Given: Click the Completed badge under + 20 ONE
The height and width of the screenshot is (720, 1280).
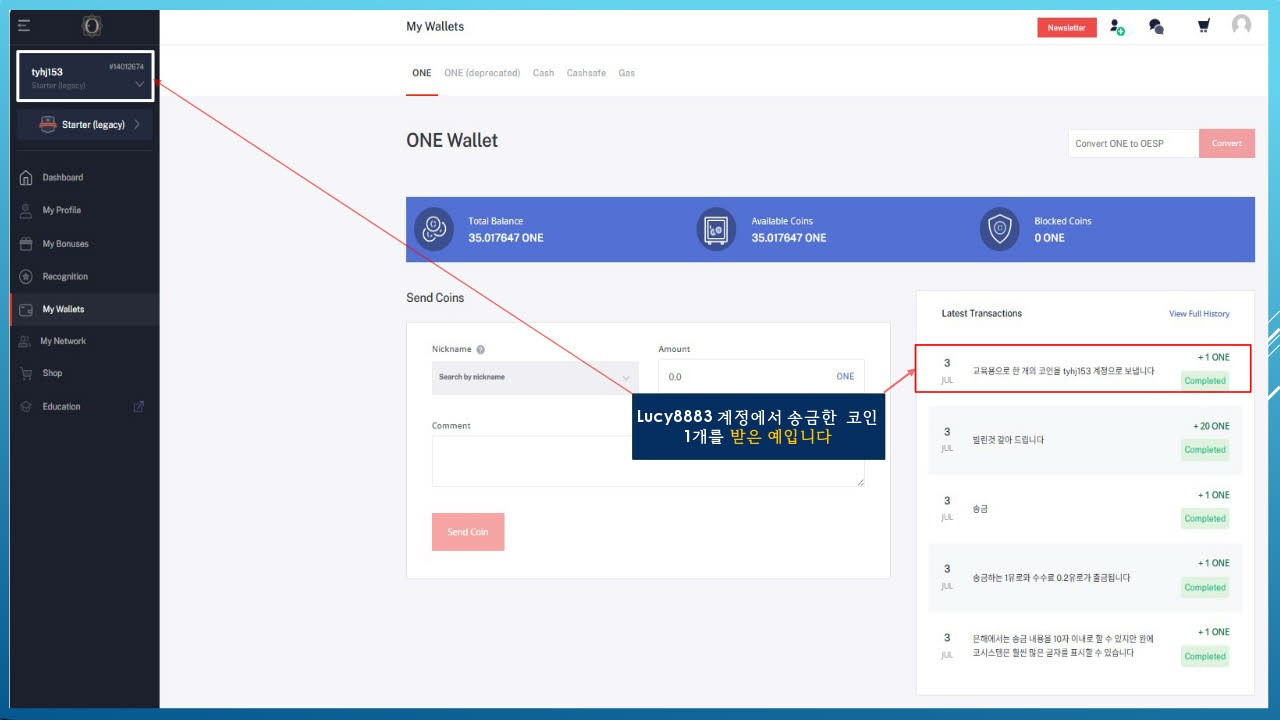Looking at the screenshot, I should (1205, 450).
